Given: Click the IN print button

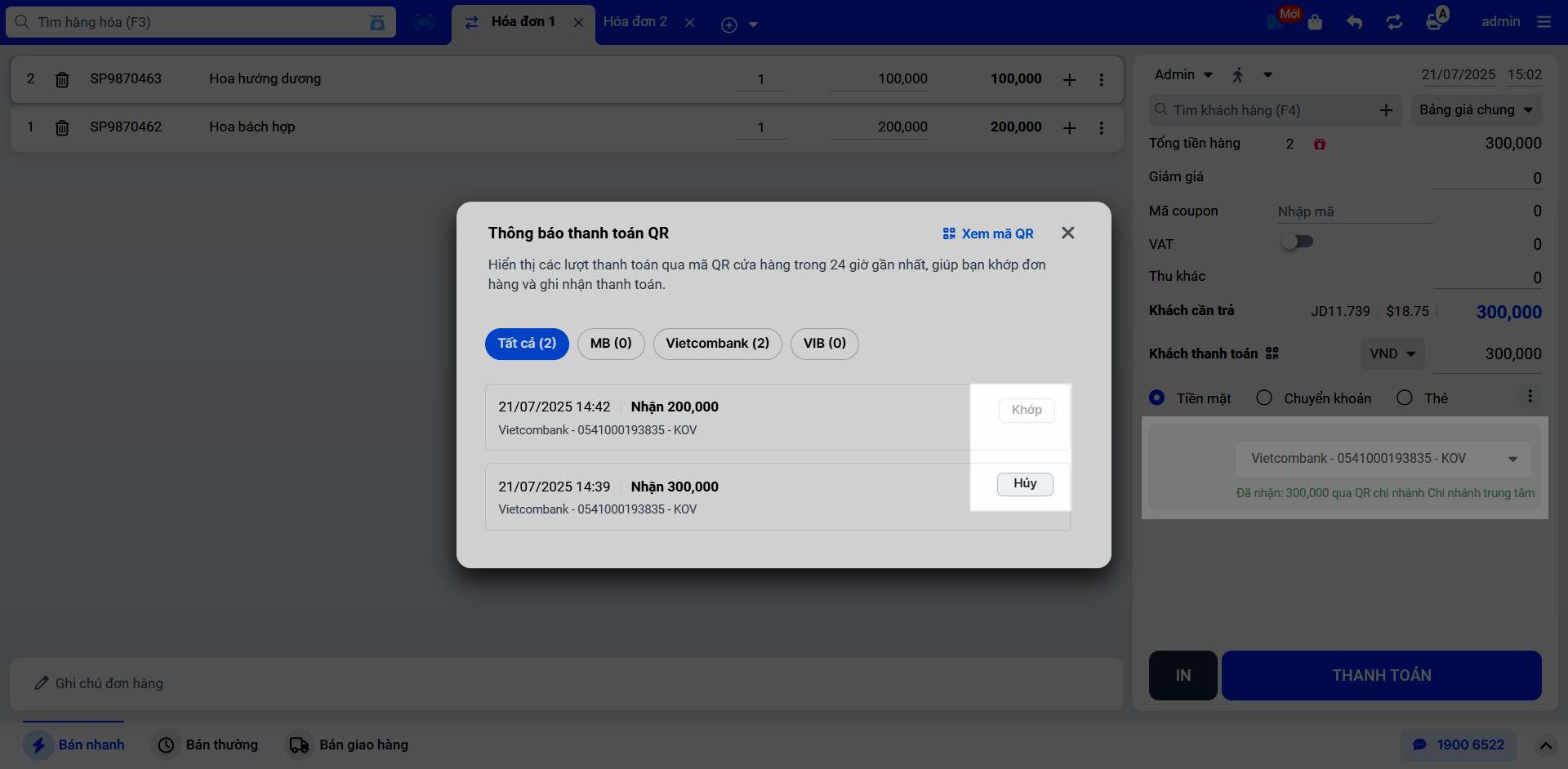Looking at the screenshot, I should click(1183, 675).
